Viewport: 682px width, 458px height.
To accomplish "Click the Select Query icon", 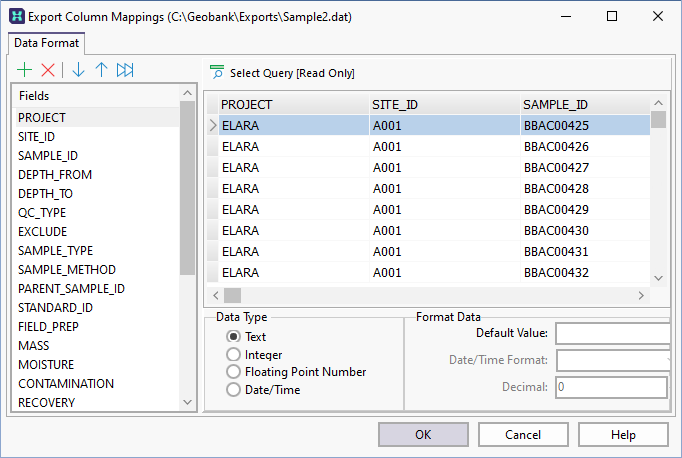I will coord(216,73).
